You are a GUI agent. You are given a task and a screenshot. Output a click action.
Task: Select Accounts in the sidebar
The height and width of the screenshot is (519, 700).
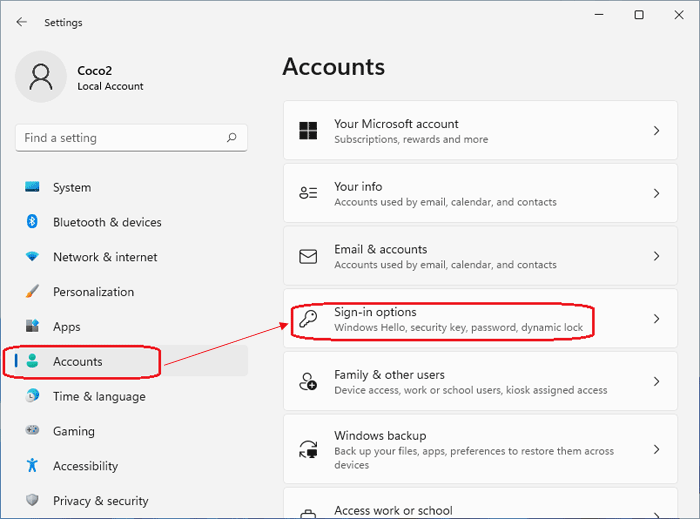(131, 361)
